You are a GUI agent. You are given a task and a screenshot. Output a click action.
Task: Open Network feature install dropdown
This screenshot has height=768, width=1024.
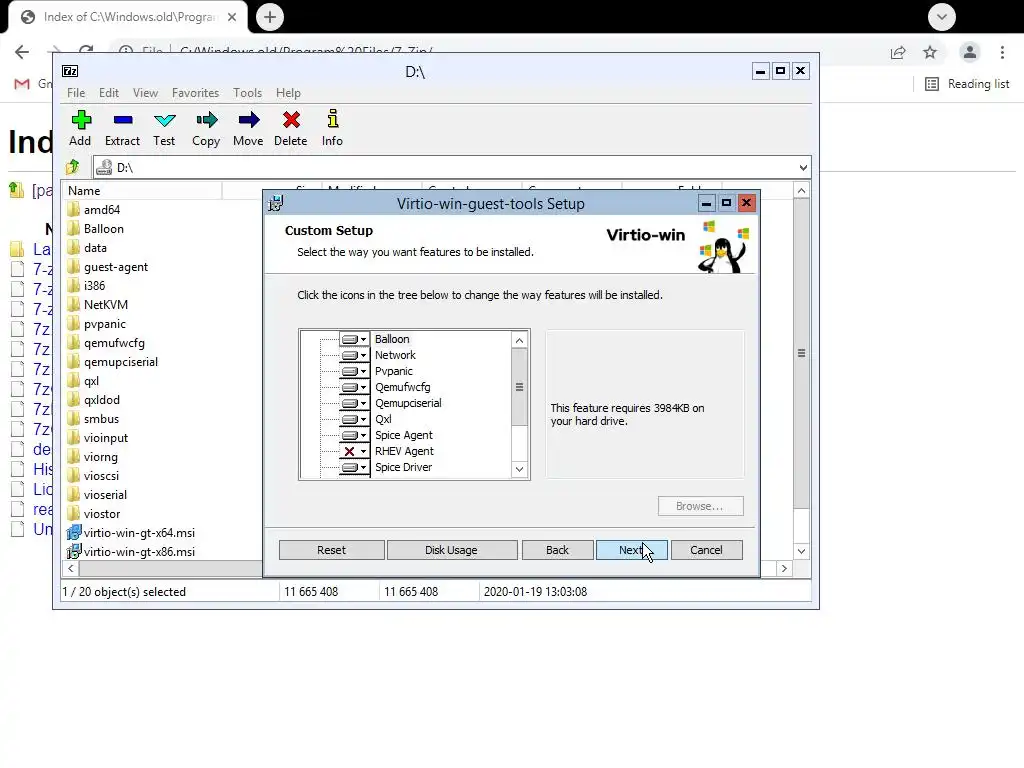[354, 355]
